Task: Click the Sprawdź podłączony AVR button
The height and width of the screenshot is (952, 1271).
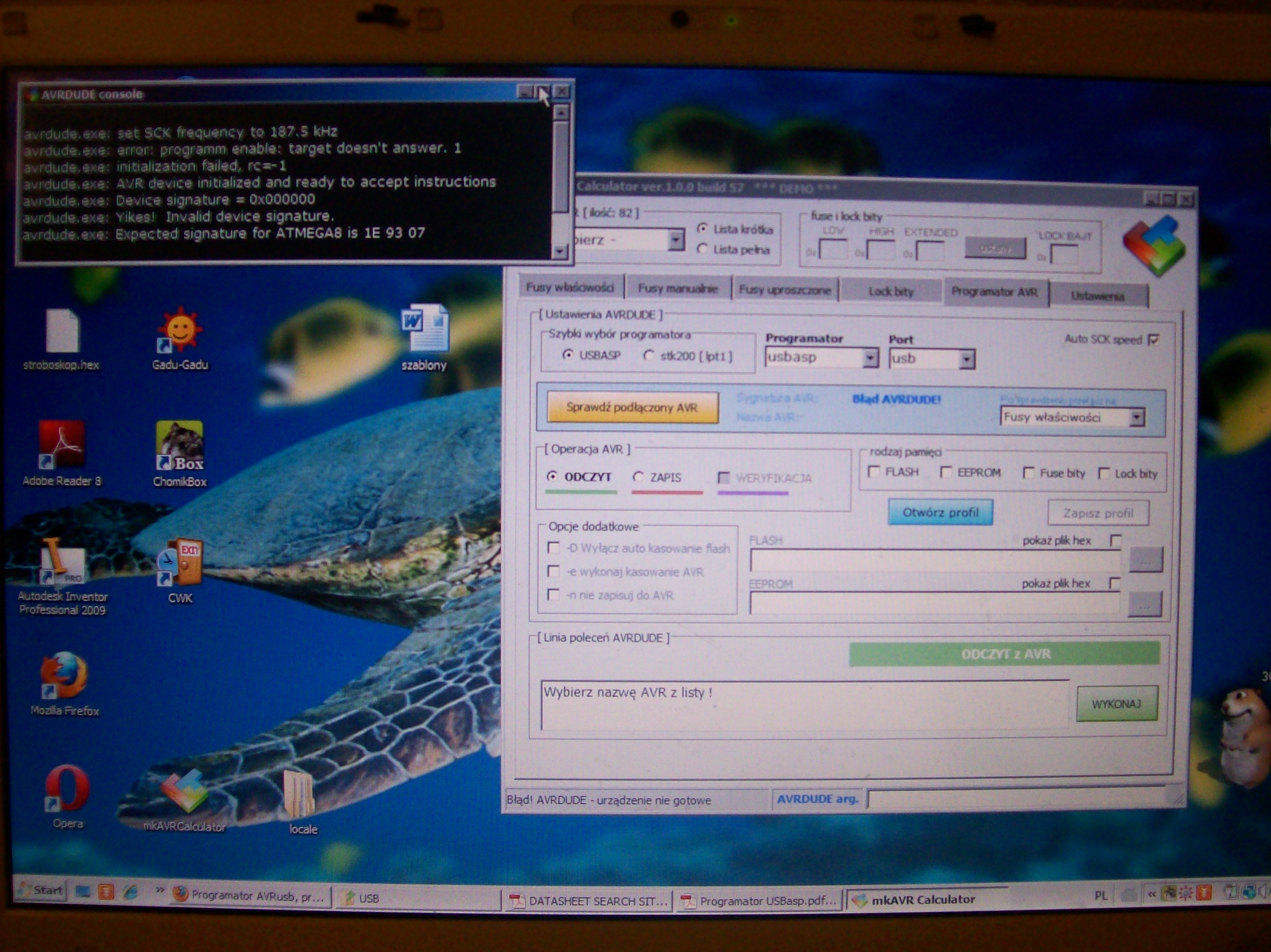Action: (632, 407)
